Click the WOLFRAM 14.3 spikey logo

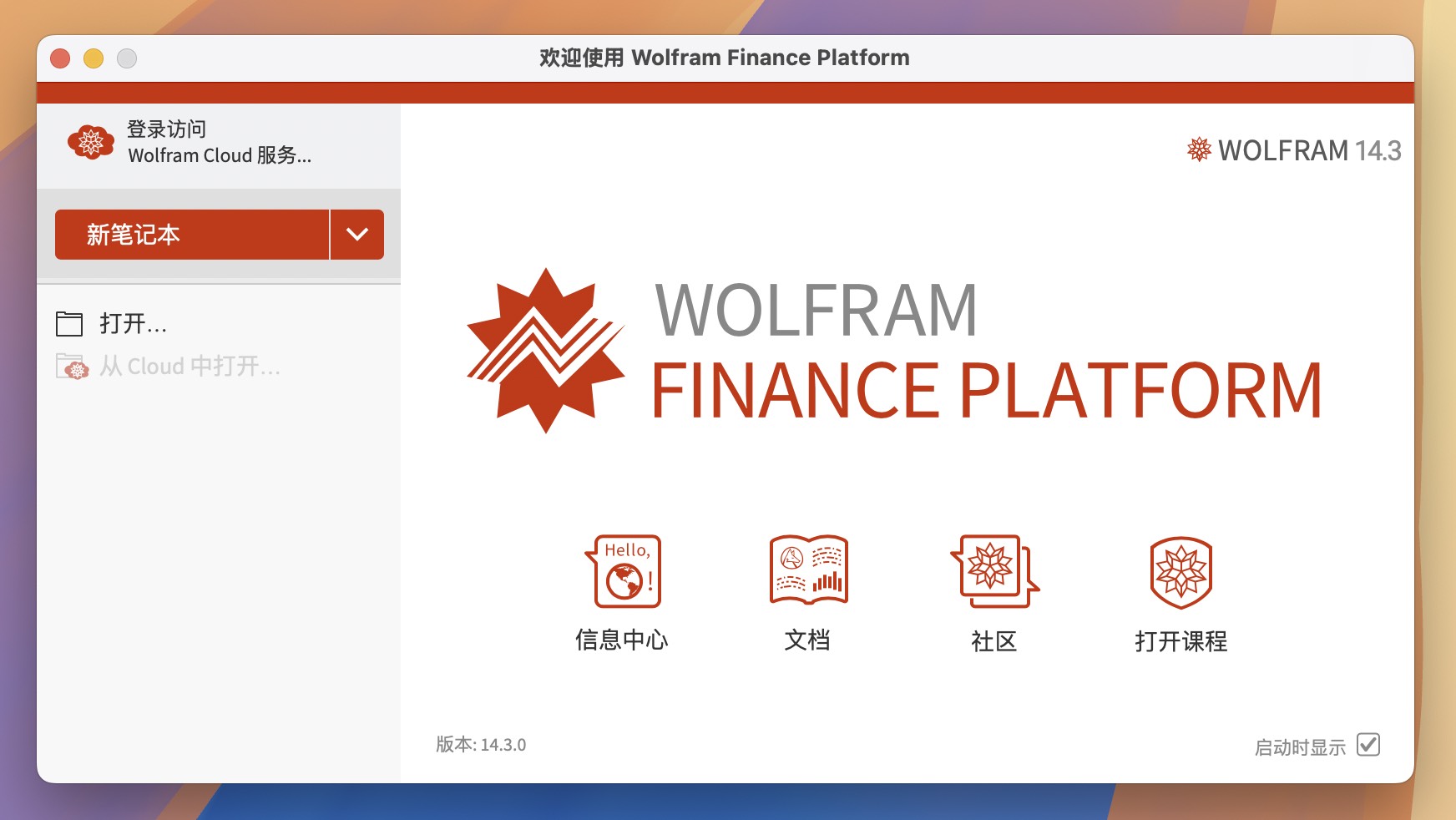[x=1197, y=150]
